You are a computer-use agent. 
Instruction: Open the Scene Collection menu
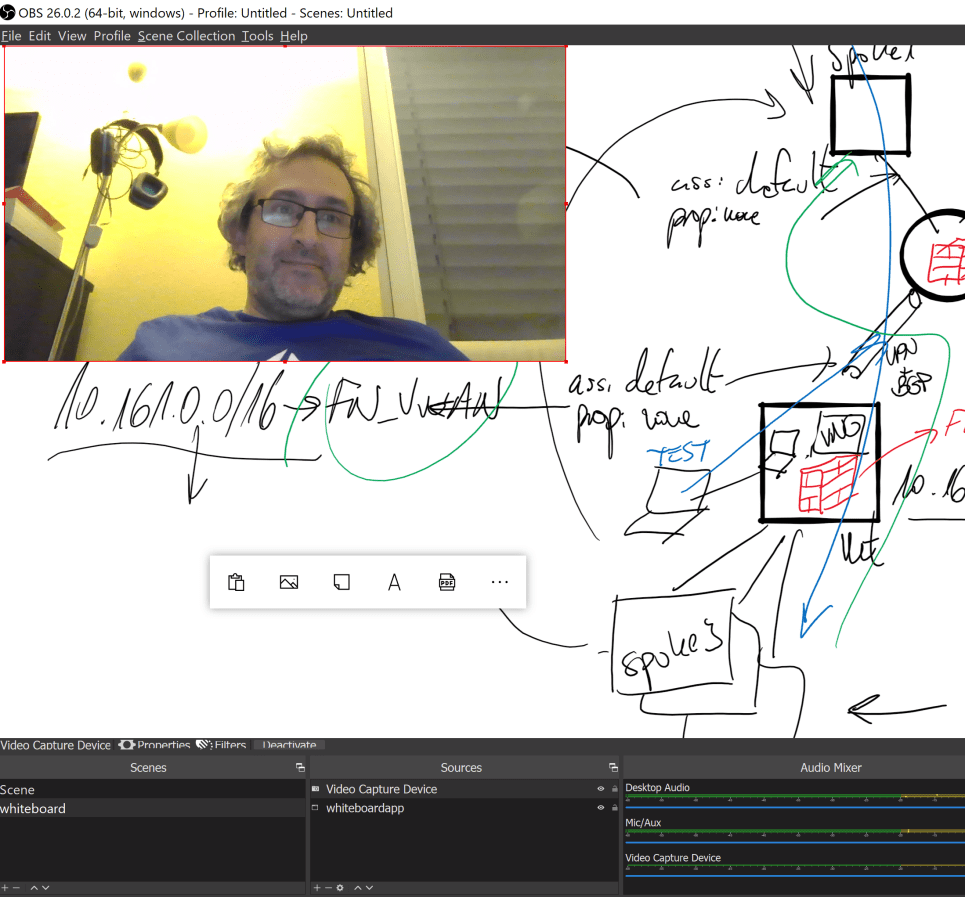(x=186, y=35)
